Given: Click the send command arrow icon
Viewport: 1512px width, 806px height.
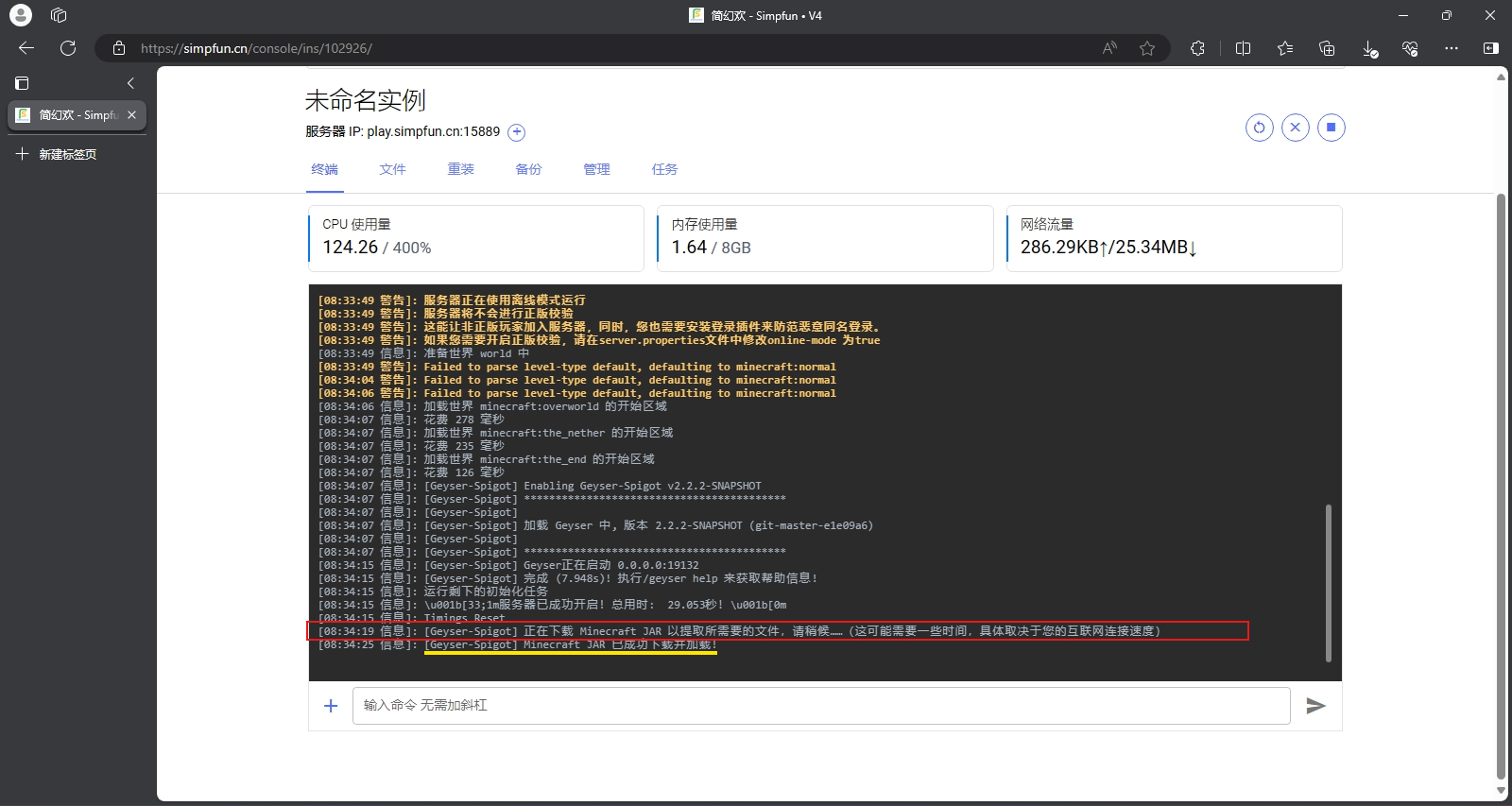Looking at the screenshot, I should (1315, 706).
